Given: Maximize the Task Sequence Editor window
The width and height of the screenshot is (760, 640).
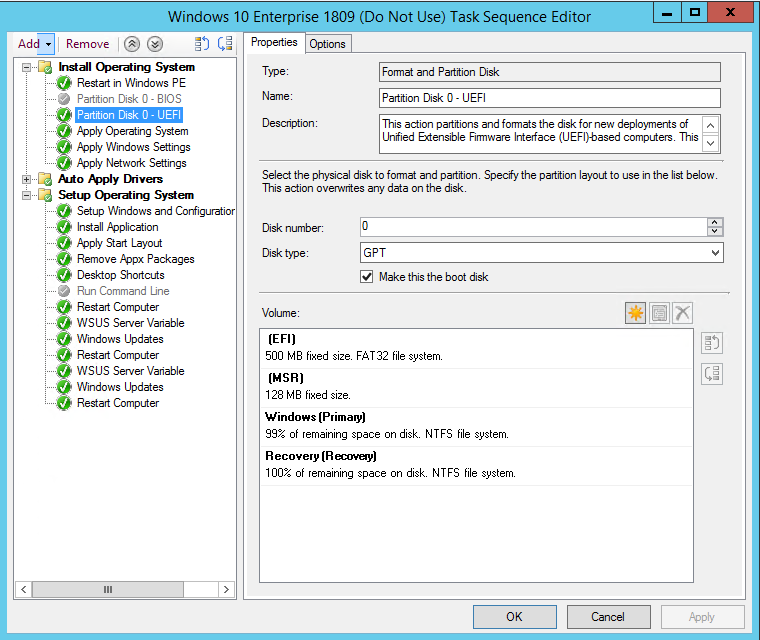Looking at the screenshot, I should coord(695,12).
